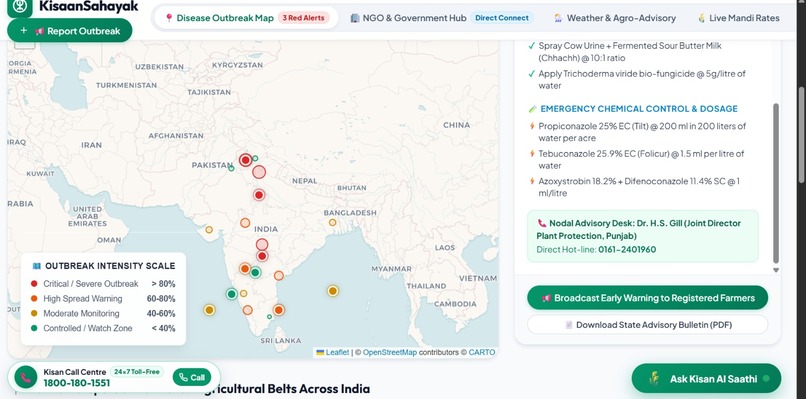Click the toll-free number 1800-180-1551
The height and width of the screenshot is (399, 806).
click(77, 383)
